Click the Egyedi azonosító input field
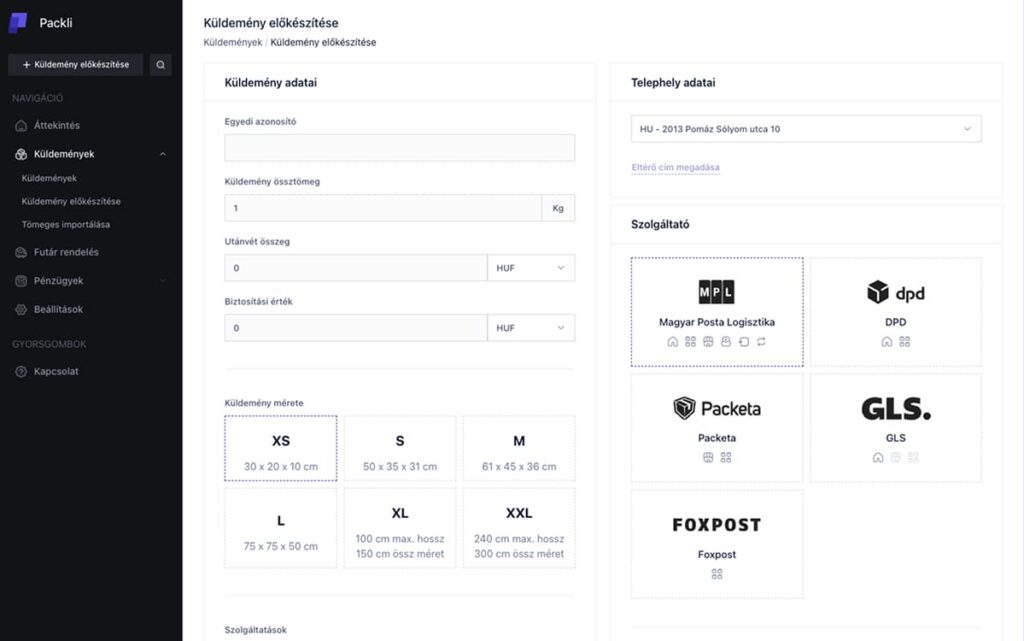The height and width of the screenshot is (641, 1024). [399, 148]
